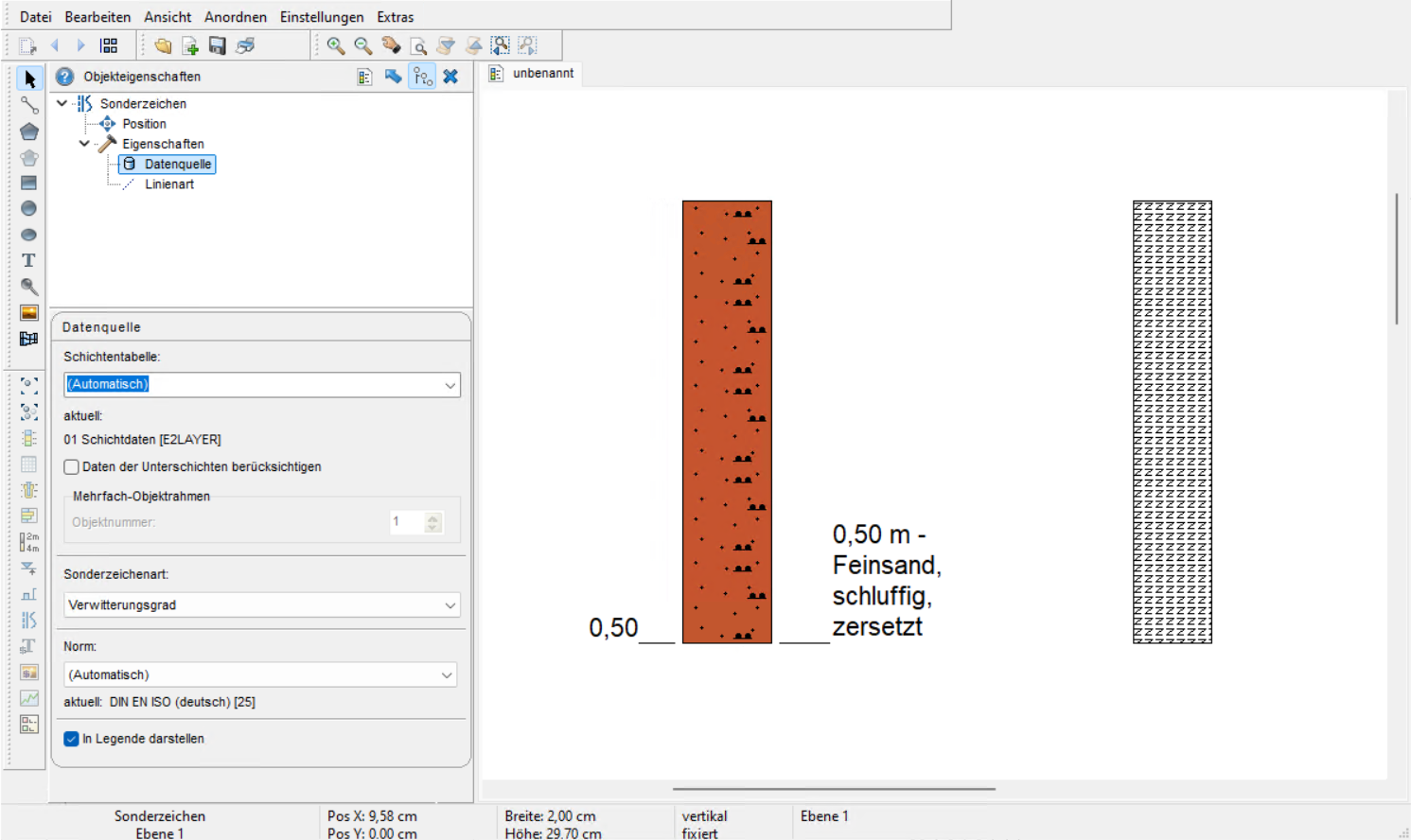The width and height of the screenshot is (1411, 840).
Task: Click the depth label 0,50 left of column
Action: pos(613,628)
